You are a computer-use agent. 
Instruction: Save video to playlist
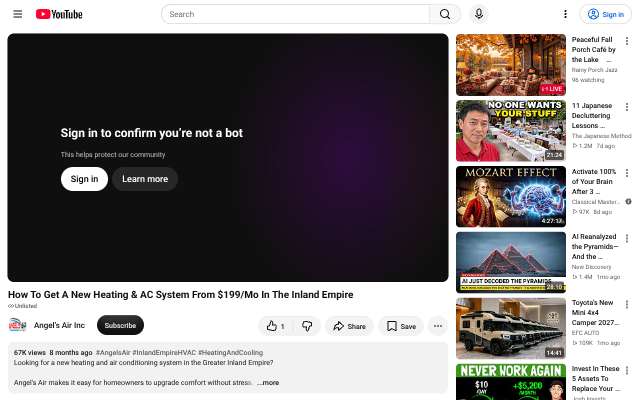(x=401, y=326)
